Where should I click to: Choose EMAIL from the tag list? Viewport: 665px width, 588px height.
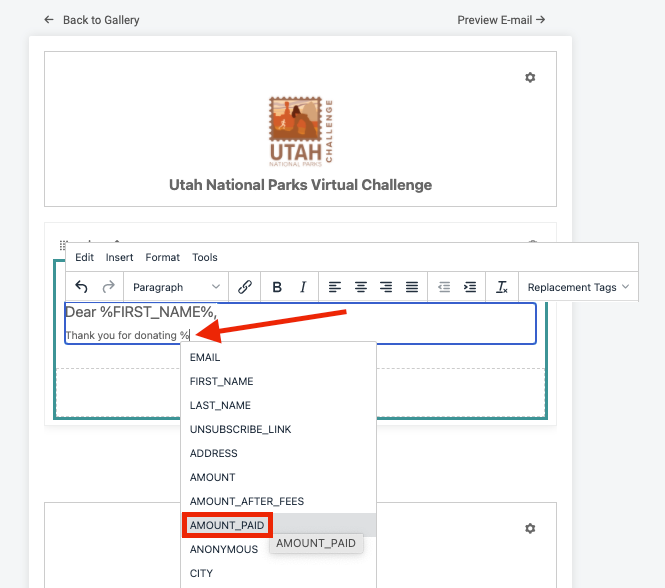tap(278, 357)
